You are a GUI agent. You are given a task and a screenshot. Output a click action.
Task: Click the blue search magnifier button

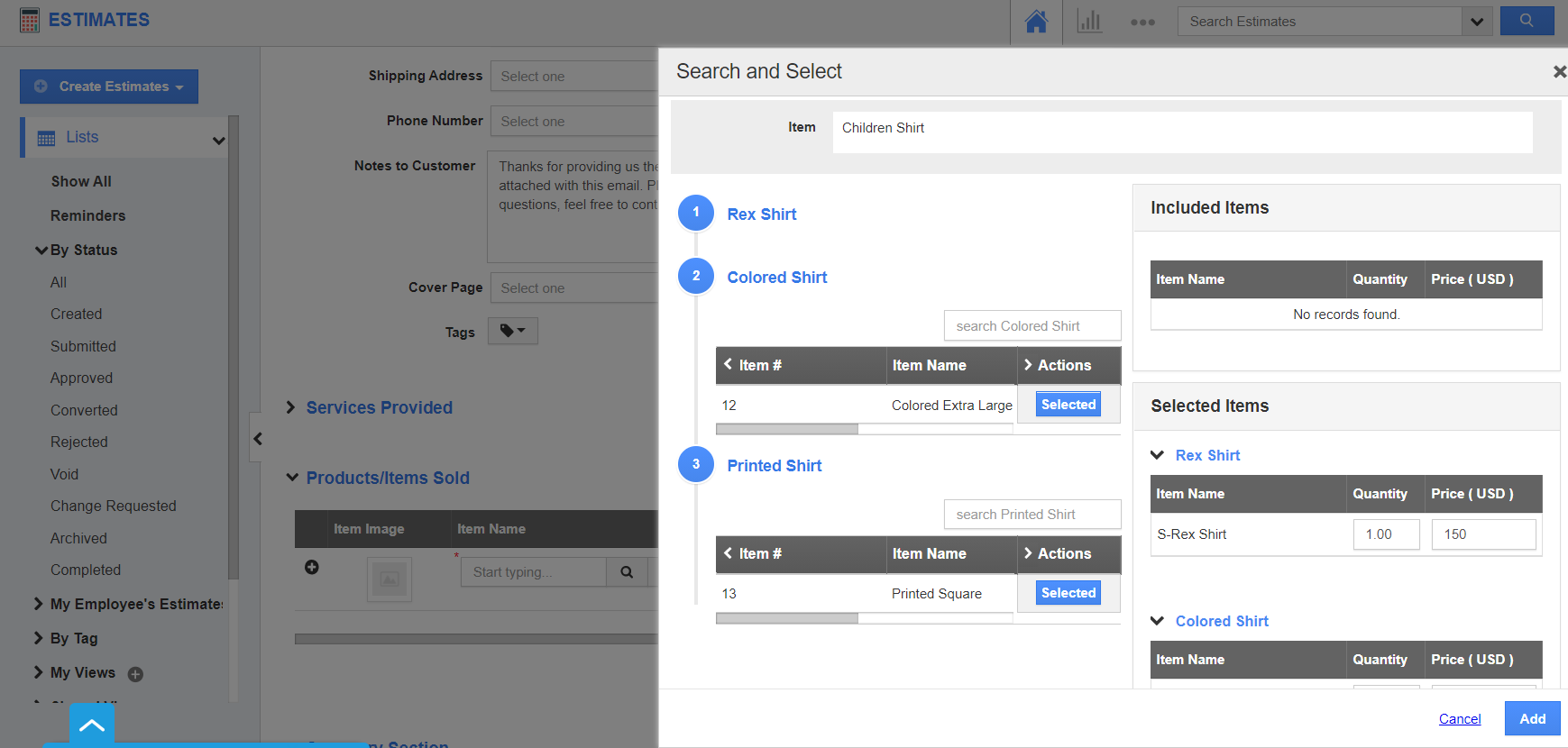[1526, 21]
